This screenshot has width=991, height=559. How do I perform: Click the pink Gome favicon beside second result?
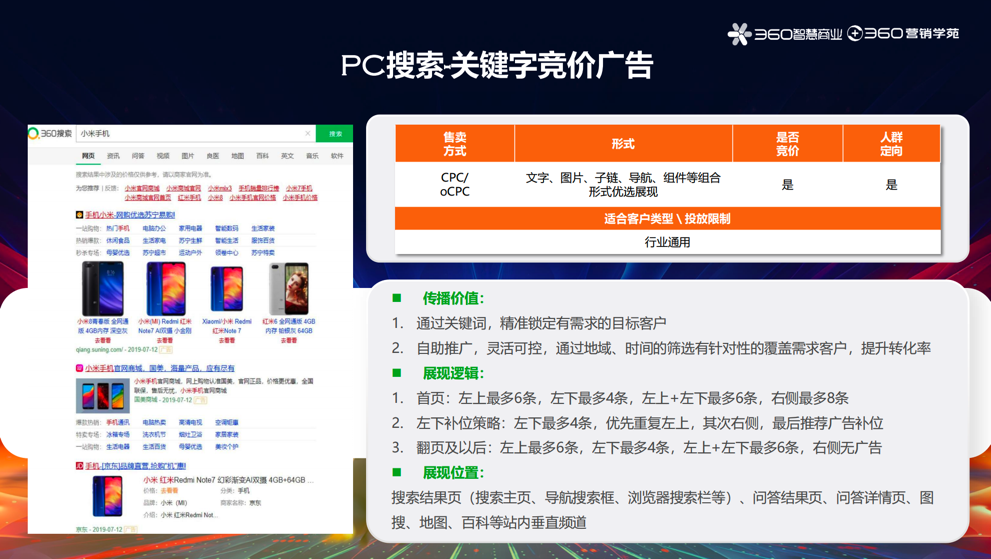point(80,368)
